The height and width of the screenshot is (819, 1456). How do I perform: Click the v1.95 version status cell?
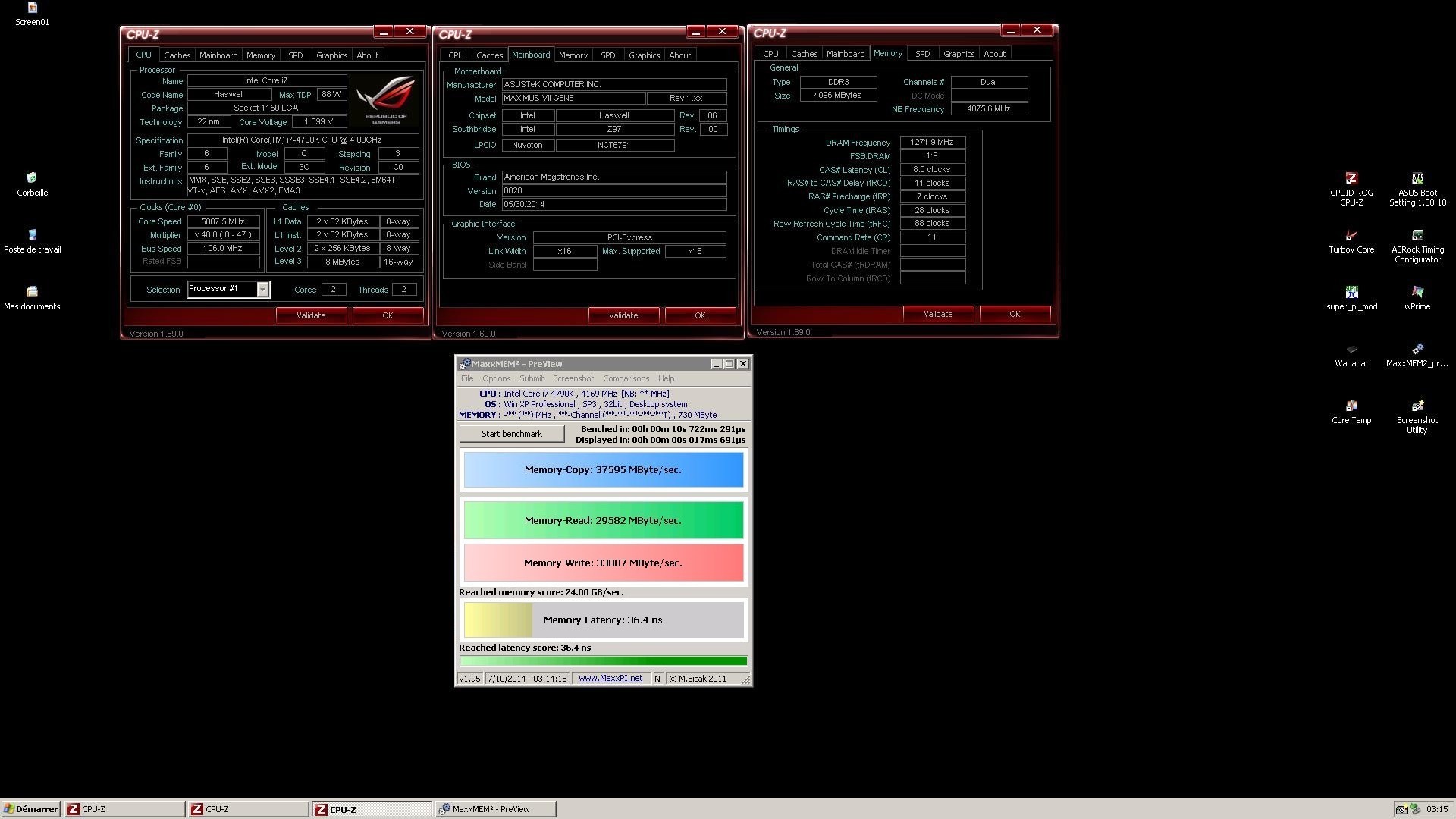[469, 679]
